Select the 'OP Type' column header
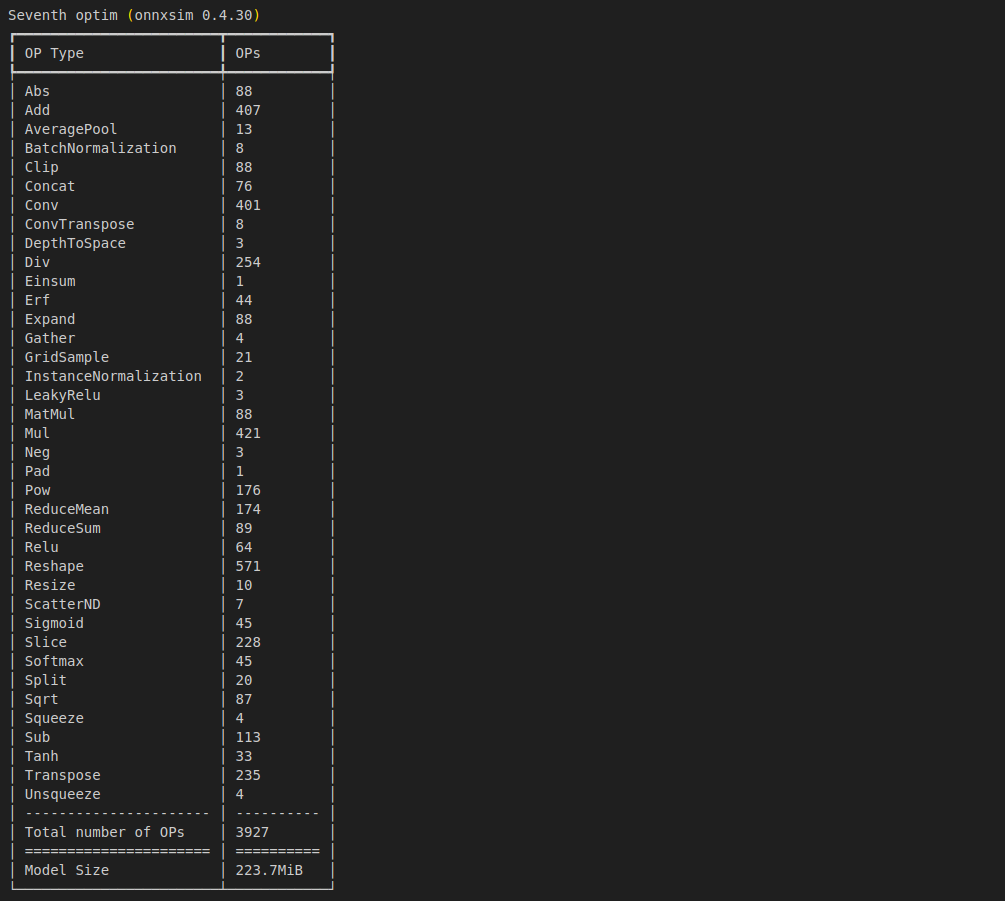1005x901 pixels. [54, 54]
